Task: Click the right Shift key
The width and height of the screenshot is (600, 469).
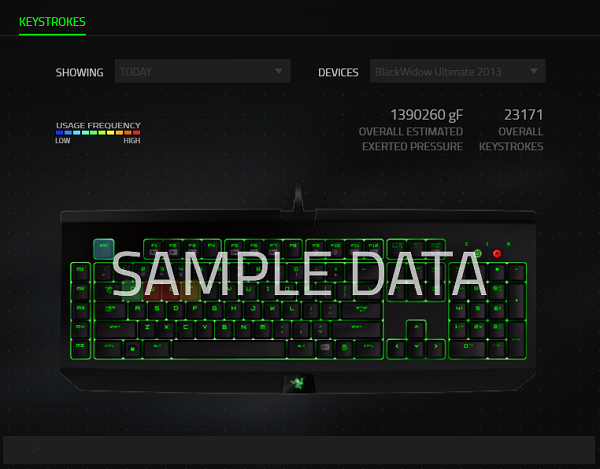Action: (x=357, y=330)
